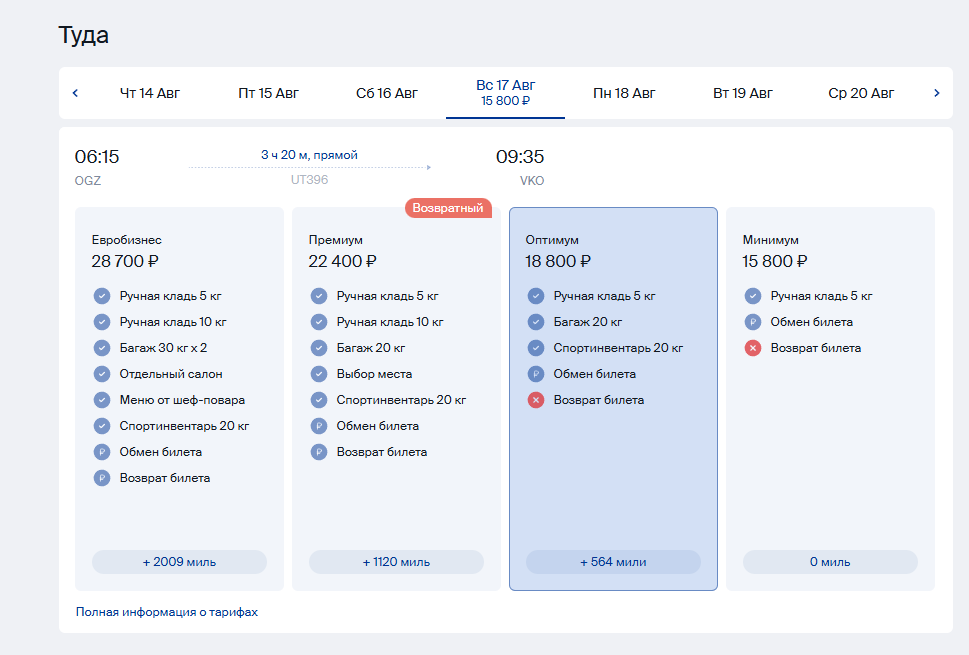This screenshot has width=969, height=655.
Task: Click checkmark icon beside Выбор места
Action: 319,374
